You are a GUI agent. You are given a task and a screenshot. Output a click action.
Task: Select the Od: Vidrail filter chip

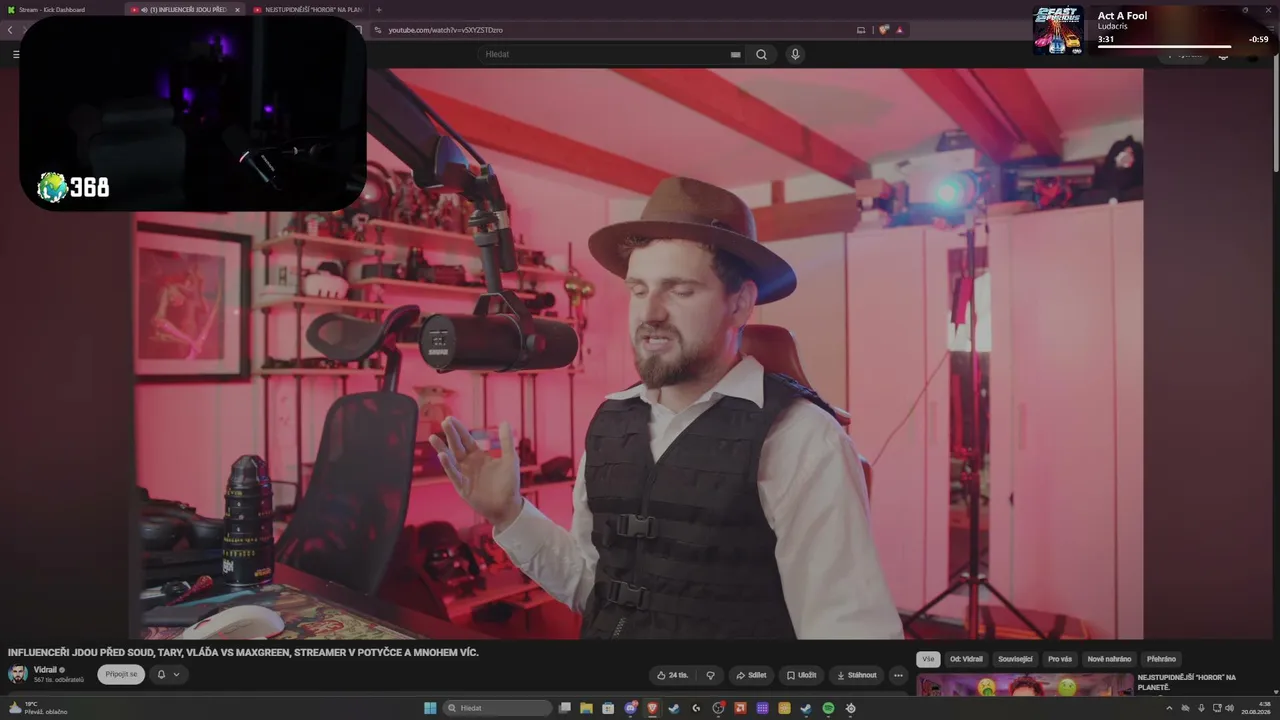(x=967, y=659)
